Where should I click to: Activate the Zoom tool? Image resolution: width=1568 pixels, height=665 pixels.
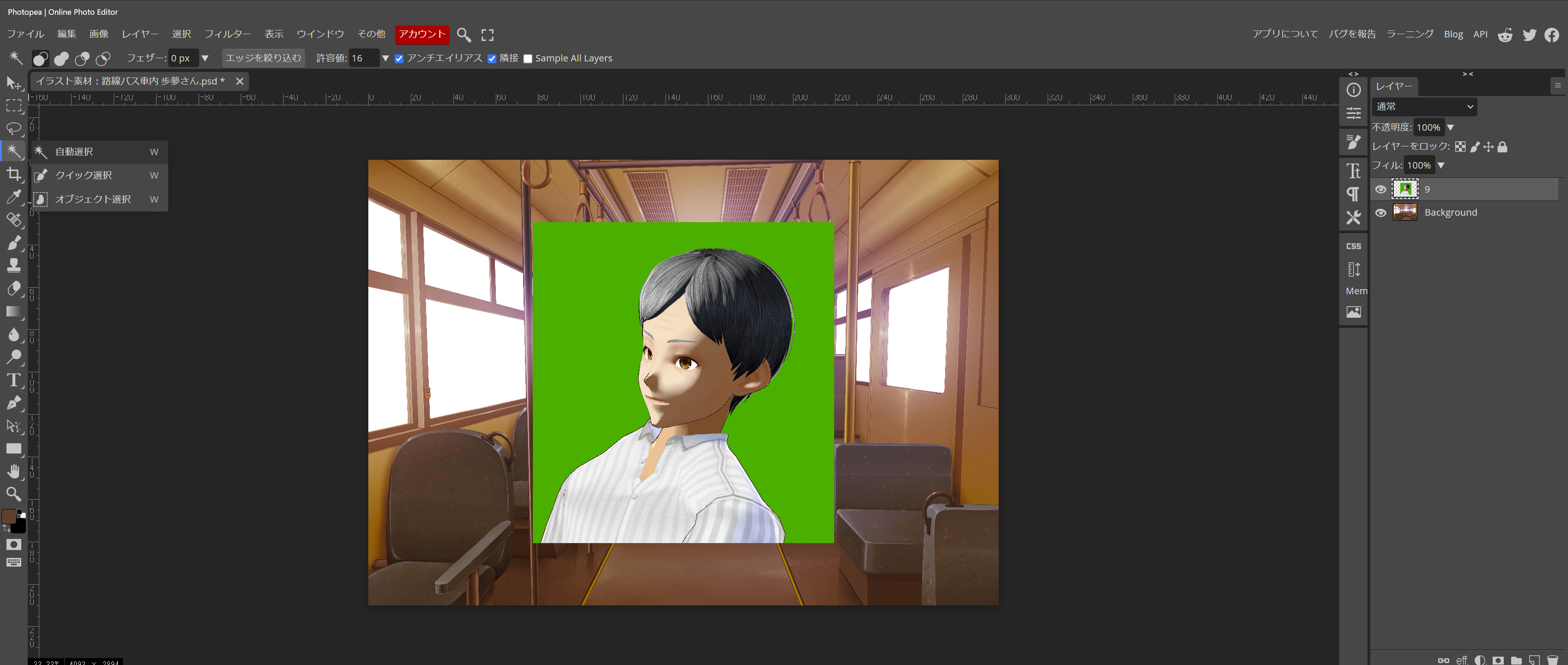pyautogui.click(x=13, y=493)
